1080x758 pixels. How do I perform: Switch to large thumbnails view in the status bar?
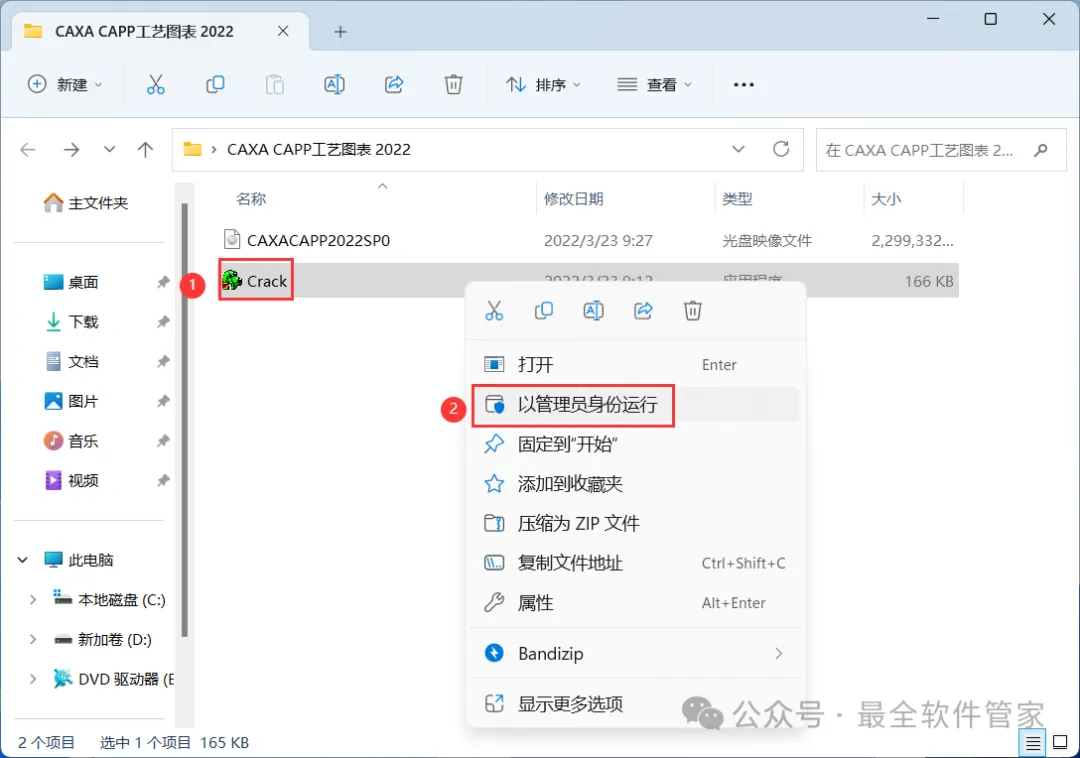coord(1060,742)
